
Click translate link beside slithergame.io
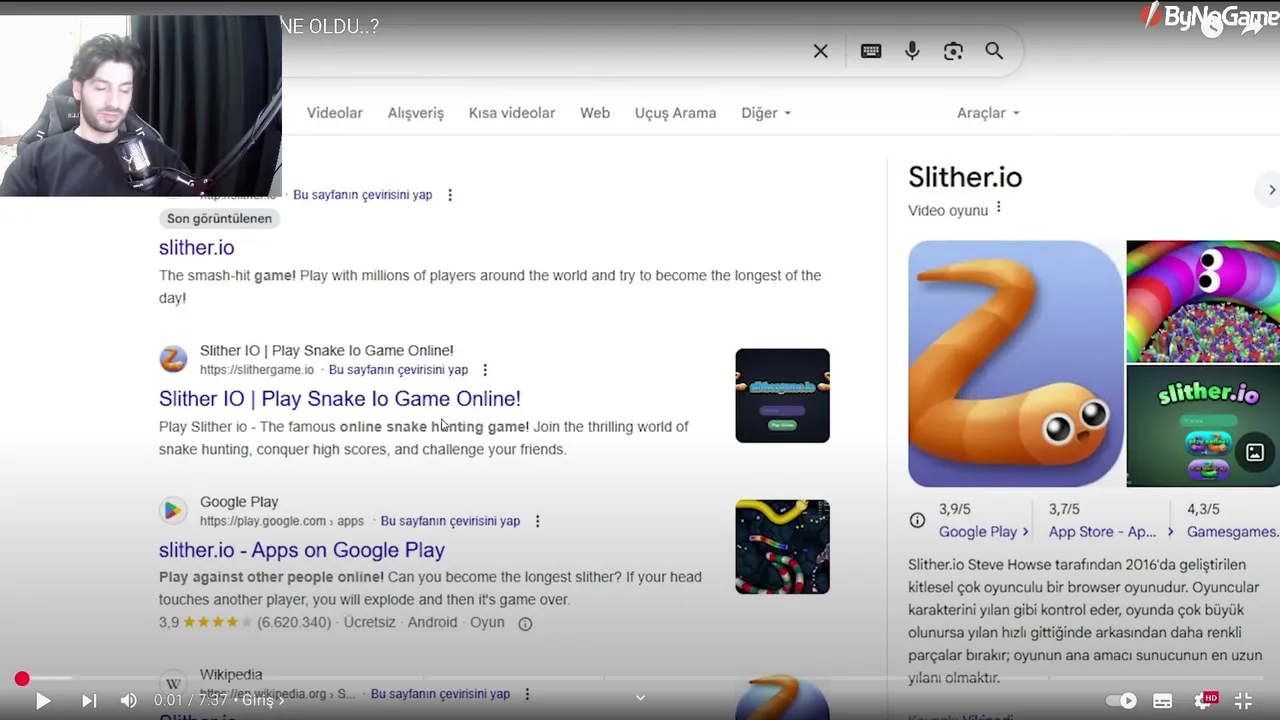pyautogui.click(x=398, y=370)
